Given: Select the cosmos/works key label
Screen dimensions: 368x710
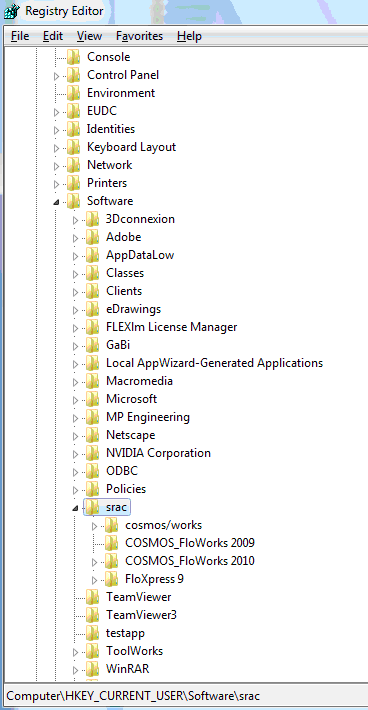Looking at the screenshot, I should click(163, 525).
